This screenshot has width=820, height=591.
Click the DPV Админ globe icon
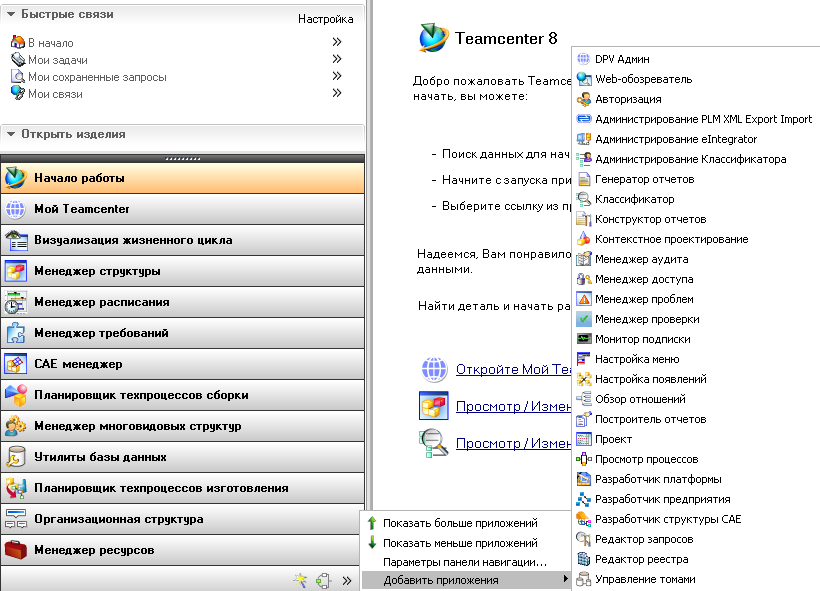pos(584,59)
